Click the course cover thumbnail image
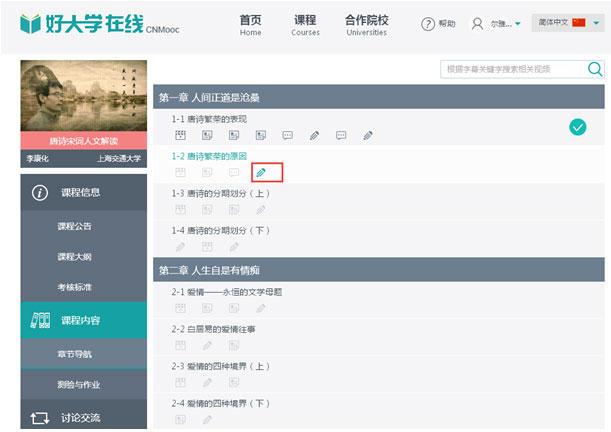 click(x=83, y=96)
